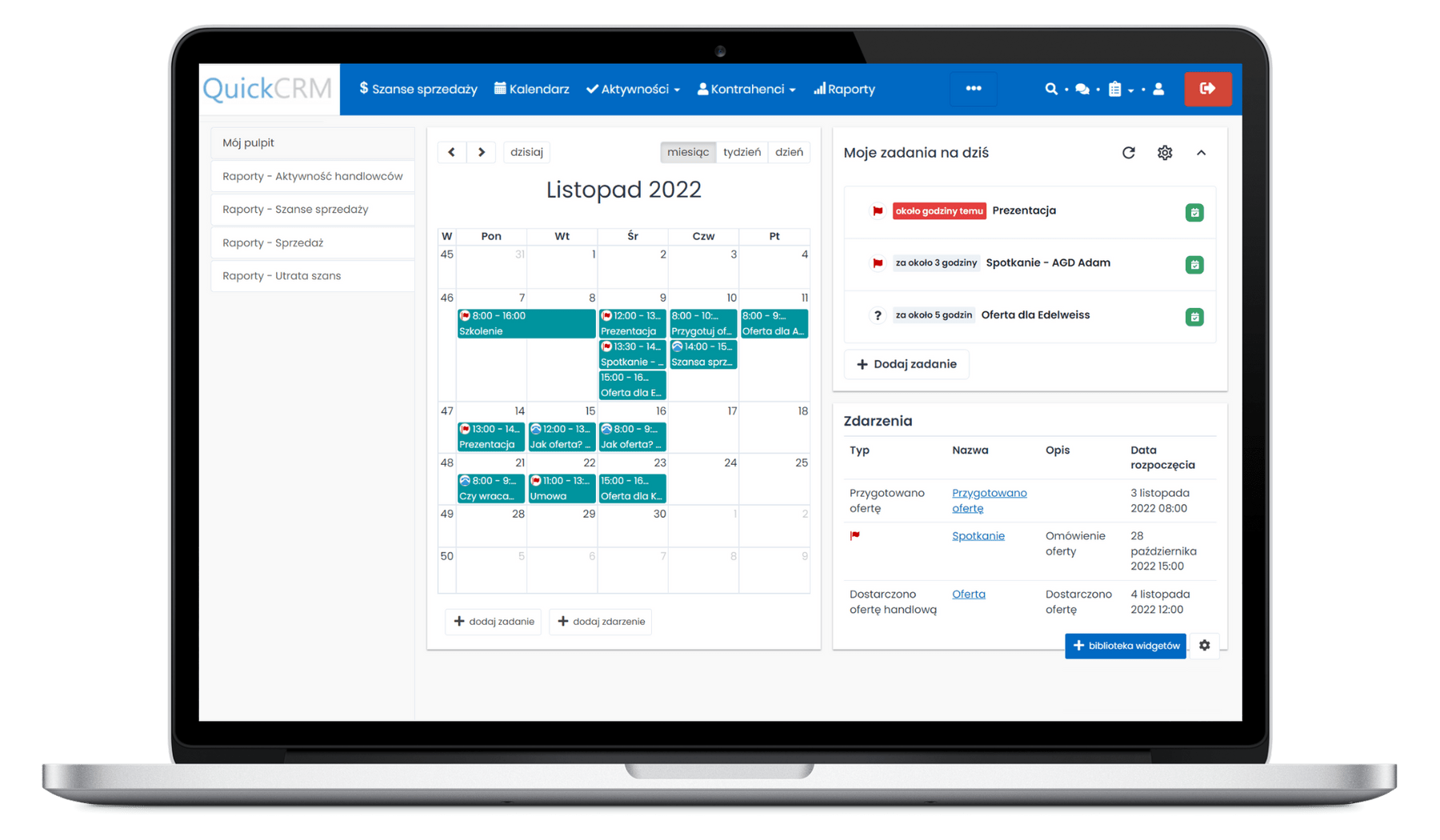Click green icon for Oferta dla Edelweiss

coord(1194,317)
